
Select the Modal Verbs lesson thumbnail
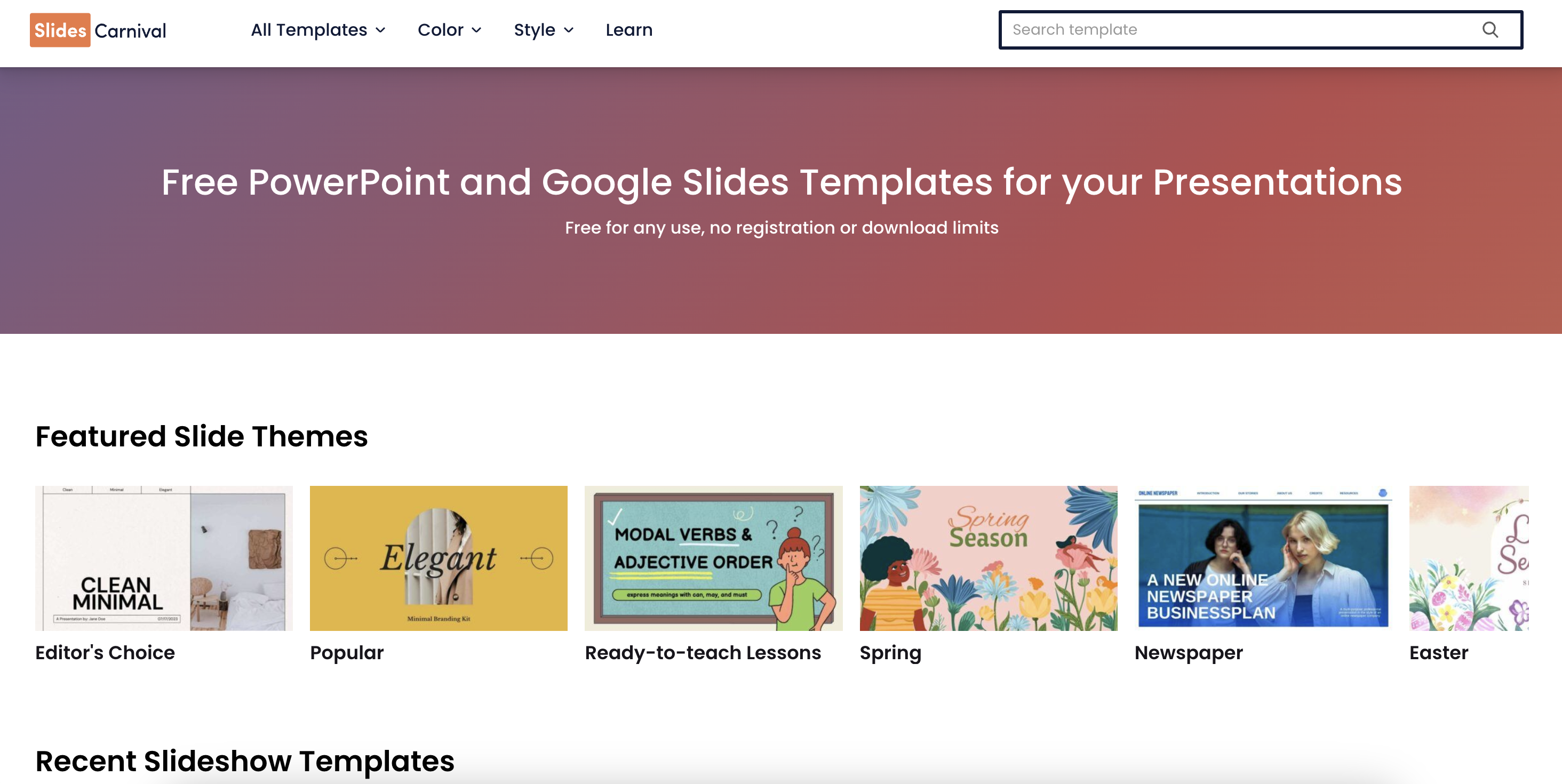(x=713, y=557)
